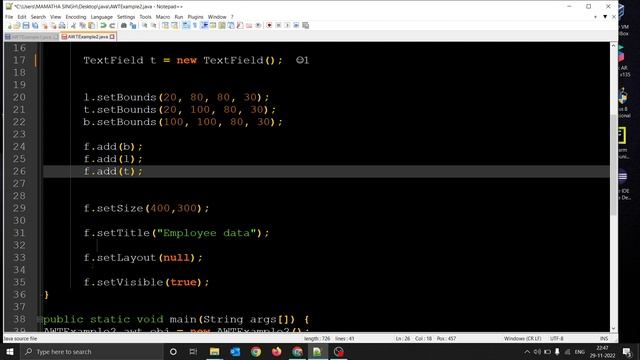Zoom in using the toolbar icon
The height and width of the screenshot is (360, 640).
[144, 25]
